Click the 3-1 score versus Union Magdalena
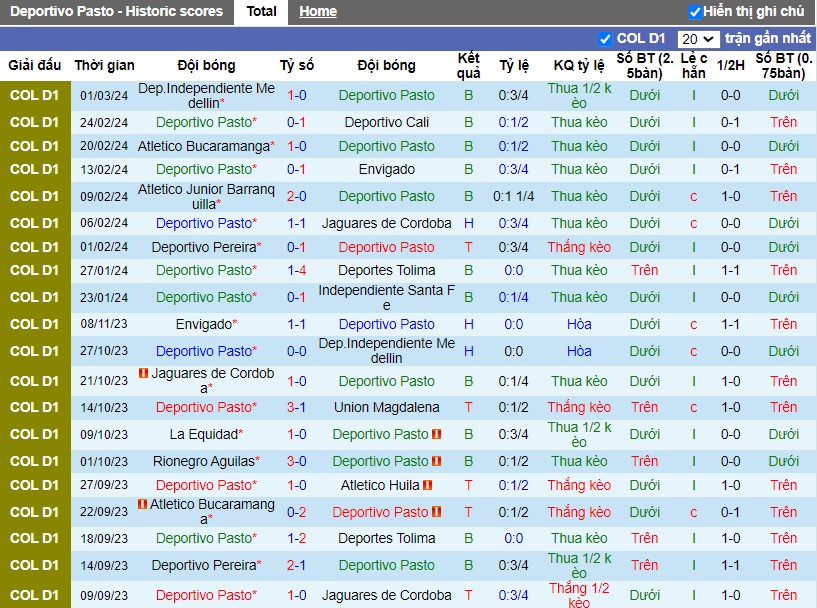 (296, 407)
